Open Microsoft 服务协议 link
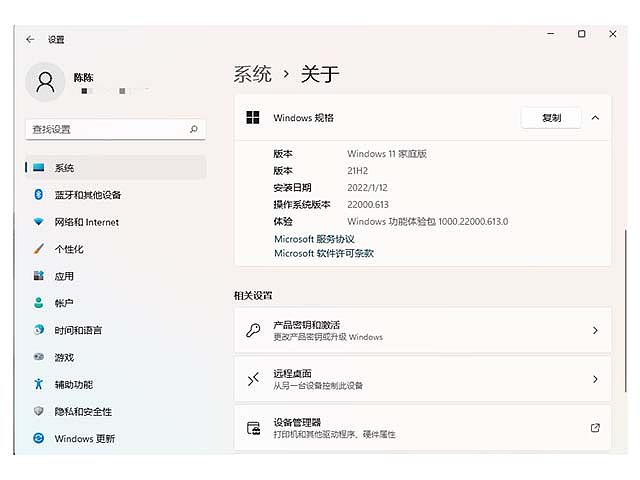The image size is (640, 480). [x=314, y=239]
